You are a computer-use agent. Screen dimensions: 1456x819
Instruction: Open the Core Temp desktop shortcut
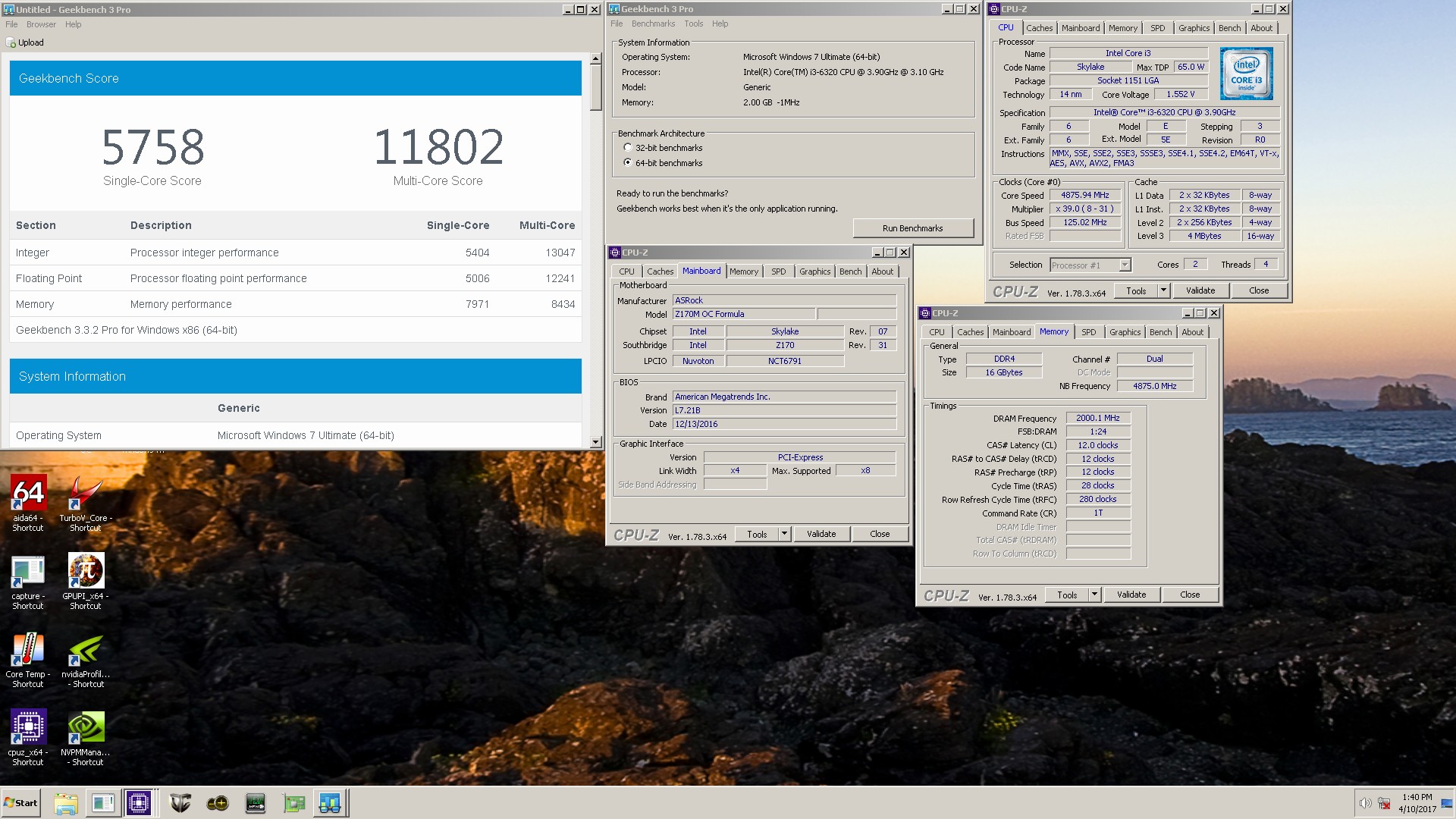click(x=28, y=660)
